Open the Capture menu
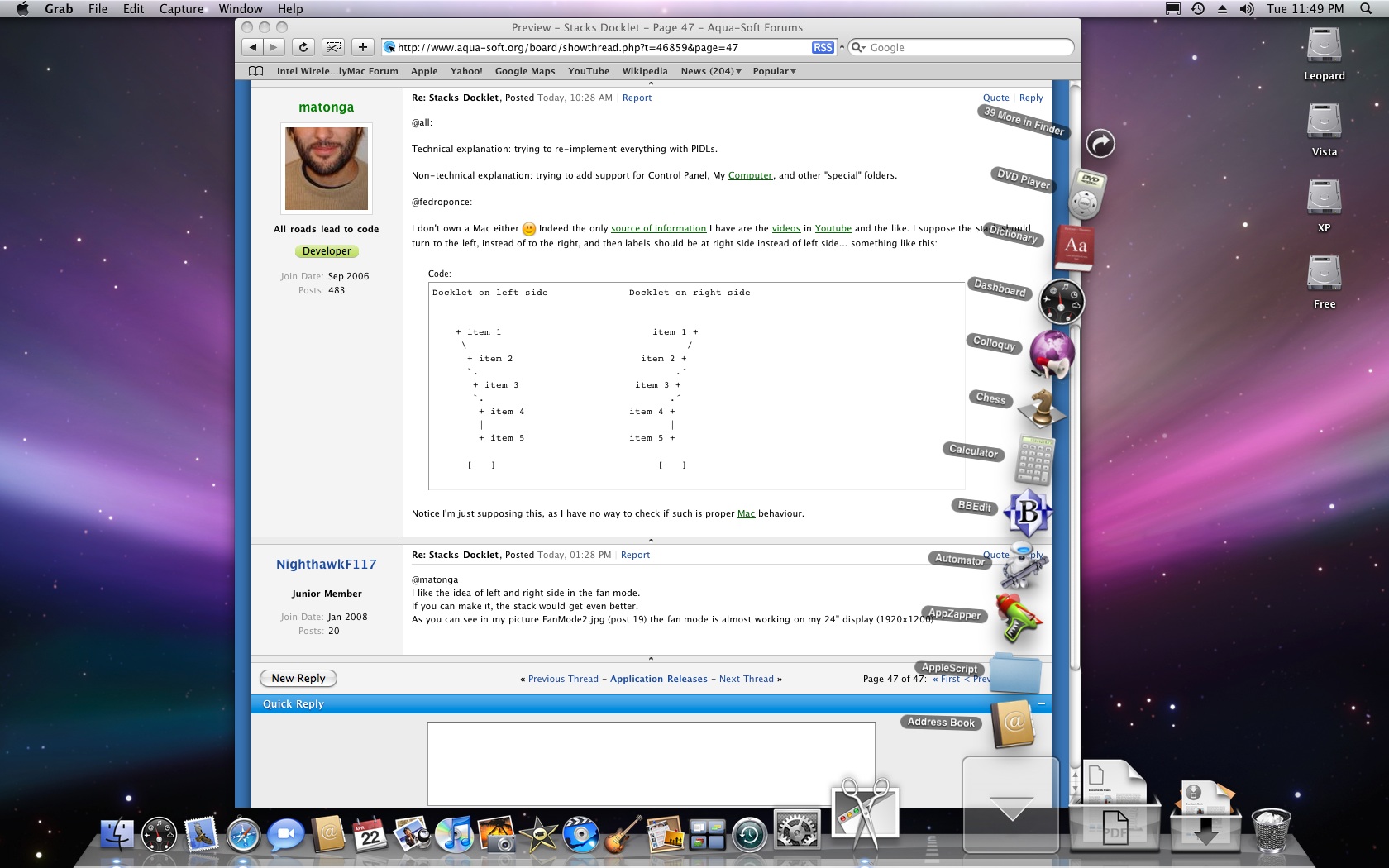 coord(181,9)
